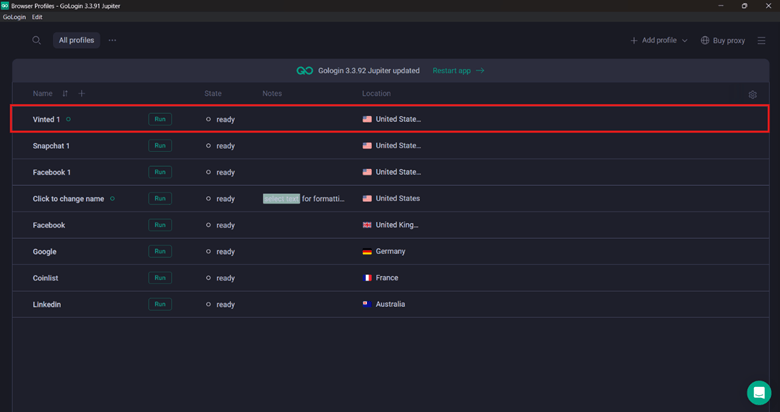Click the France location text
The height and width of the screenshot is (412, 780).
click(x=387, y=278)
